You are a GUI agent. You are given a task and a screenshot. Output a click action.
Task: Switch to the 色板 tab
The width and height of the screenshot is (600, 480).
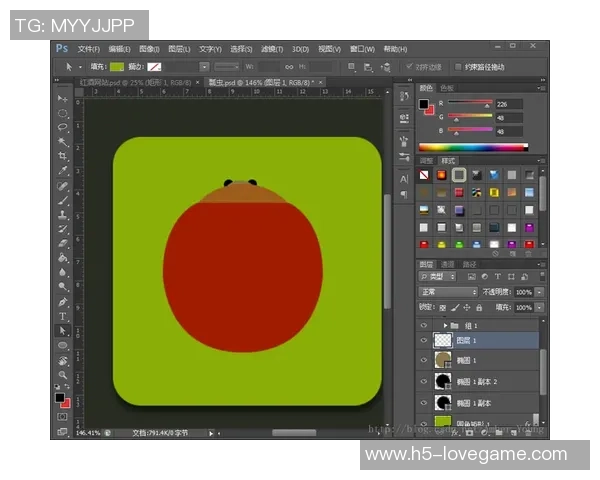coord(447,88)
